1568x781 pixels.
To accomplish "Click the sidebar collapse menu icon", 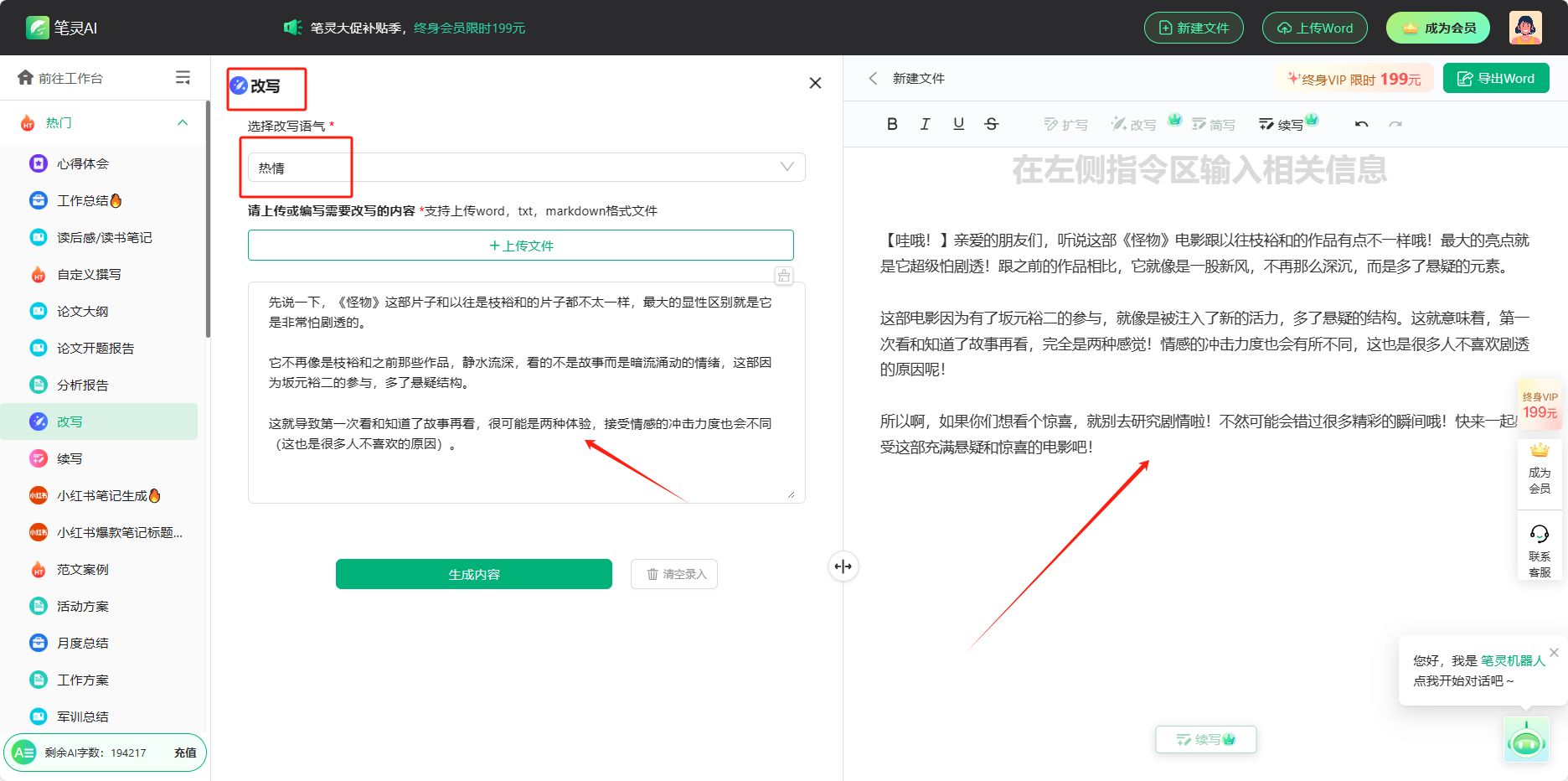I will (183, 78).
